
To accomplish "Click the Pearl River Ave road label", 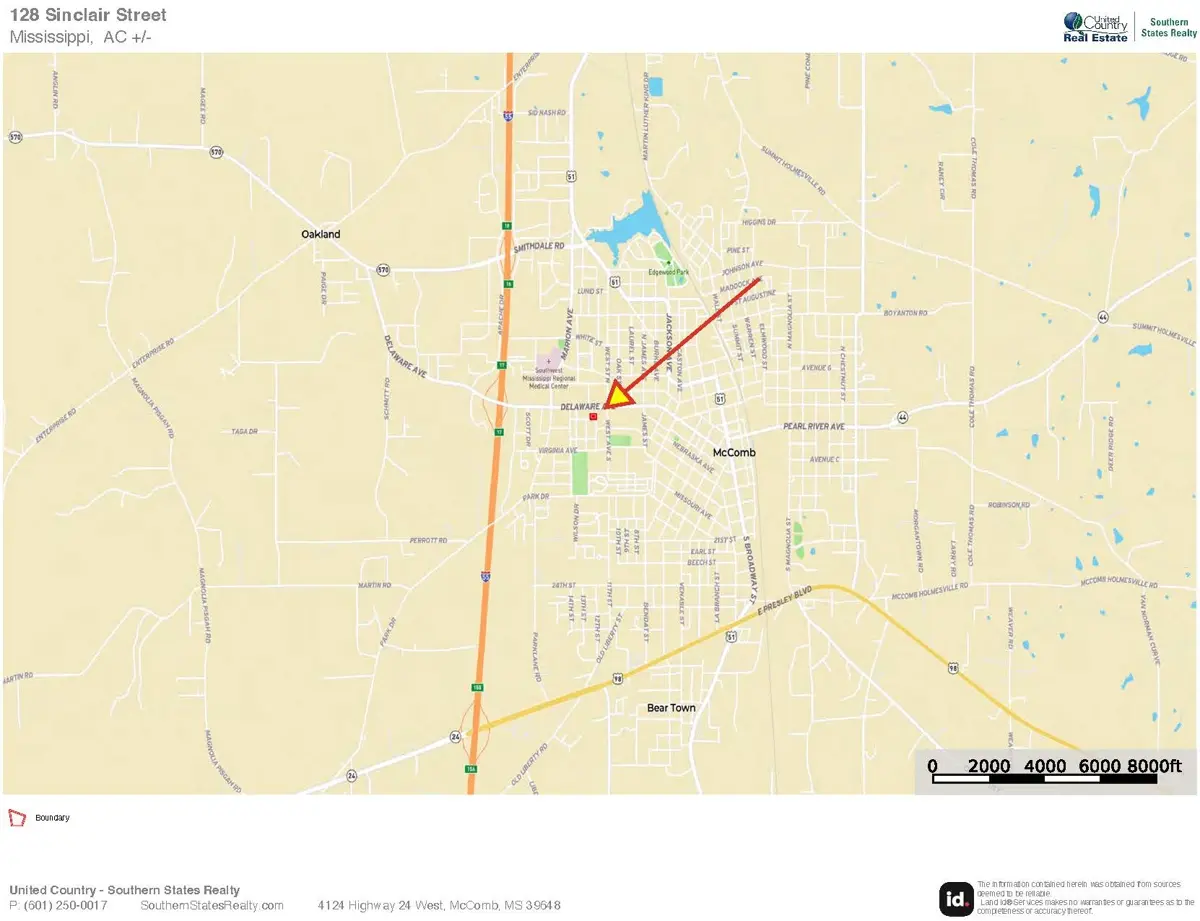I will click(816, 427).
